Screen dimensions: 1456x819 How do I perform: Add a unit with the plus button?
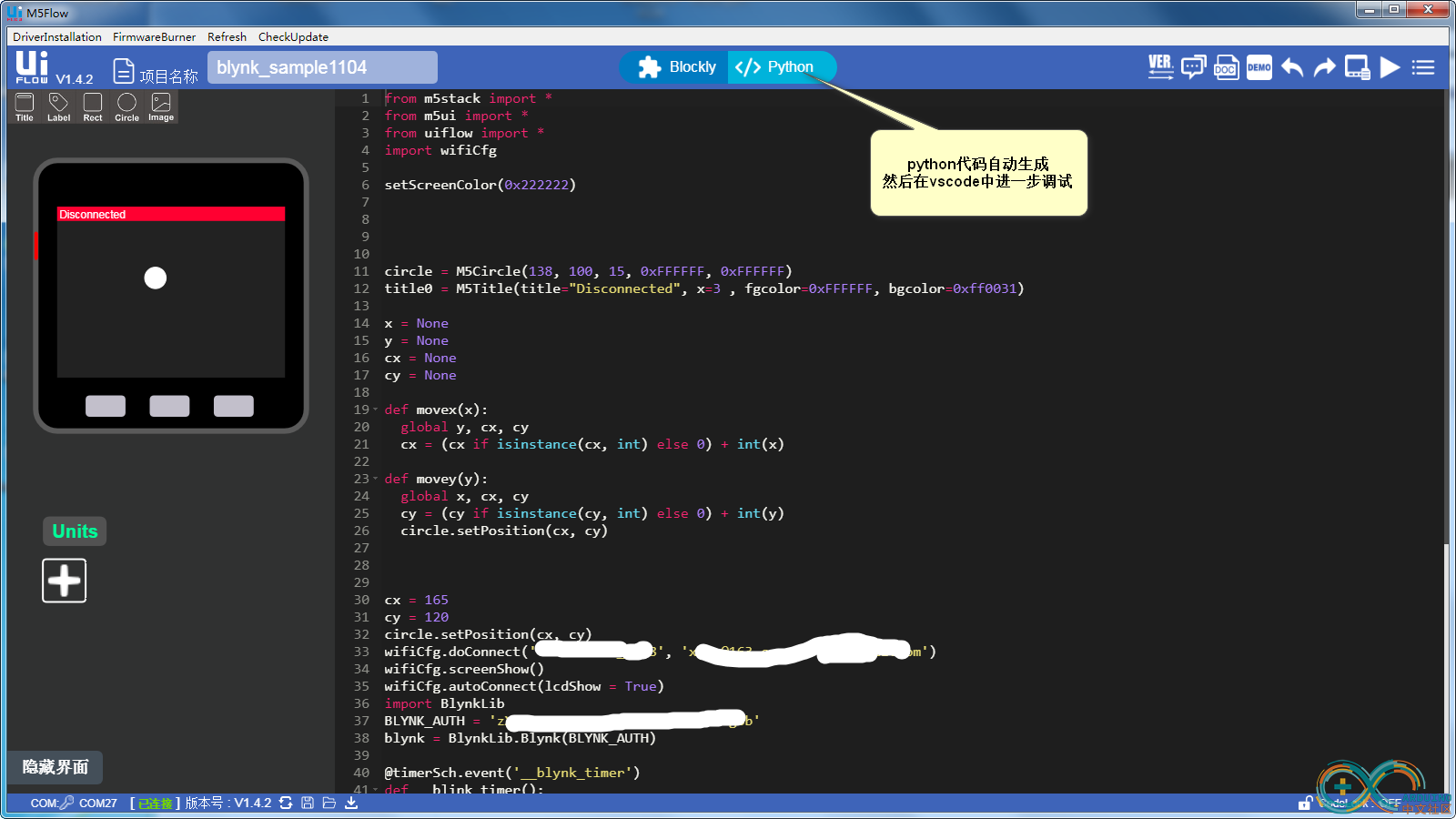click(x=65, y=581)
